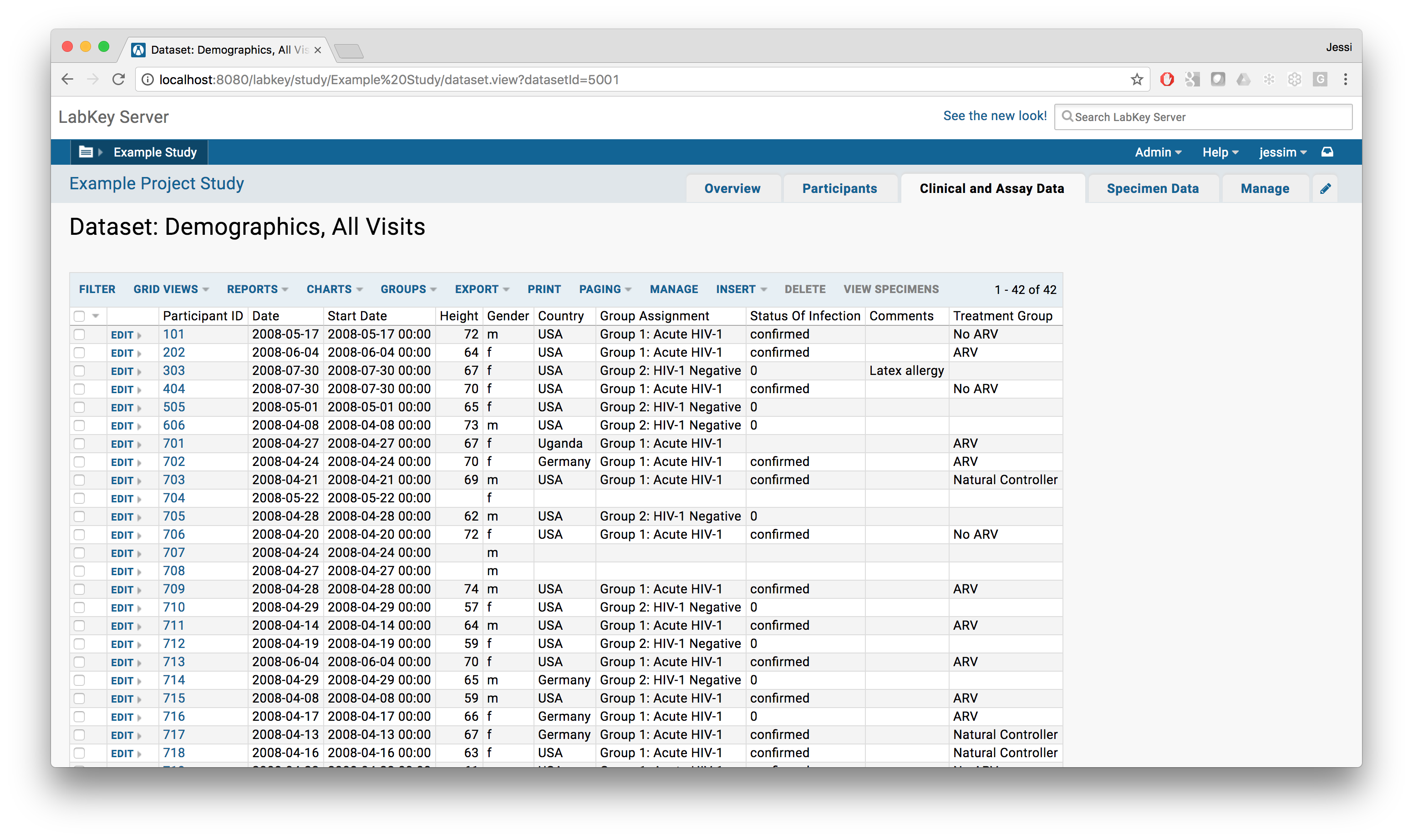Click the site info icon in address bar
Image resolution: width=1413 pixels, height=840 pixels.
pos(147,80)
